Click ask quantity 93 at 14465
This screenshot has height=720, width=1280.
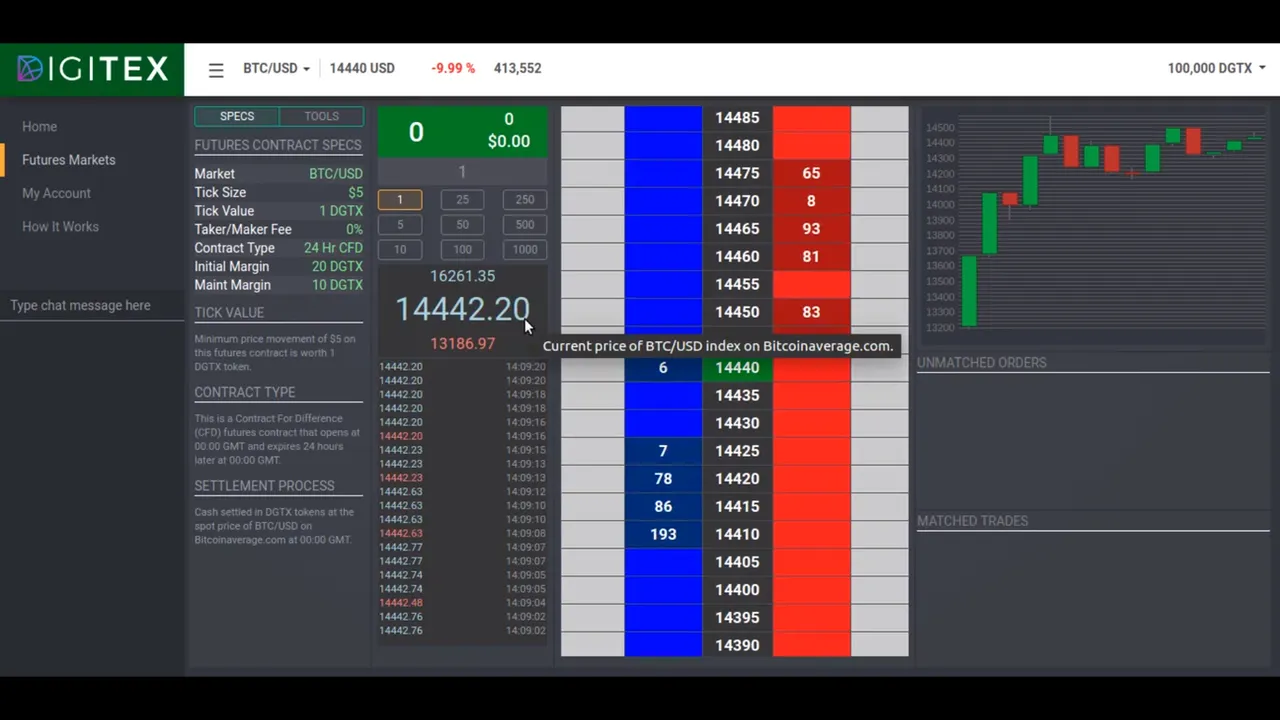click(x=811, y=229)
